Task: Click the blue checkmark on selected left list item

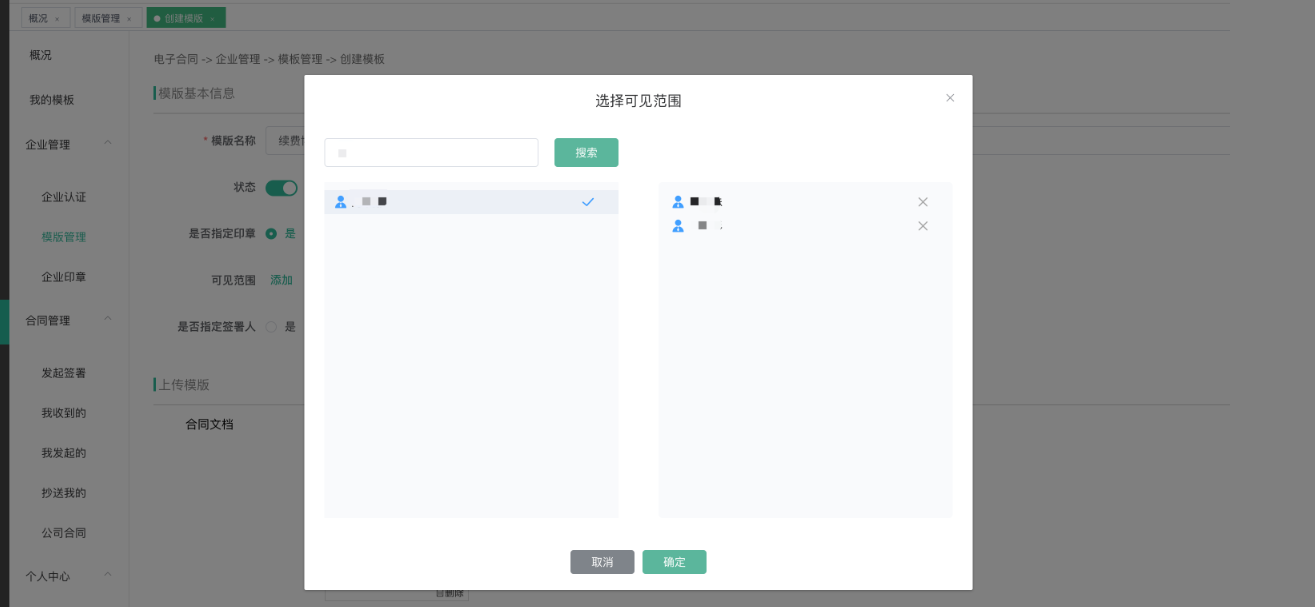Action: (x=588, y=202)
